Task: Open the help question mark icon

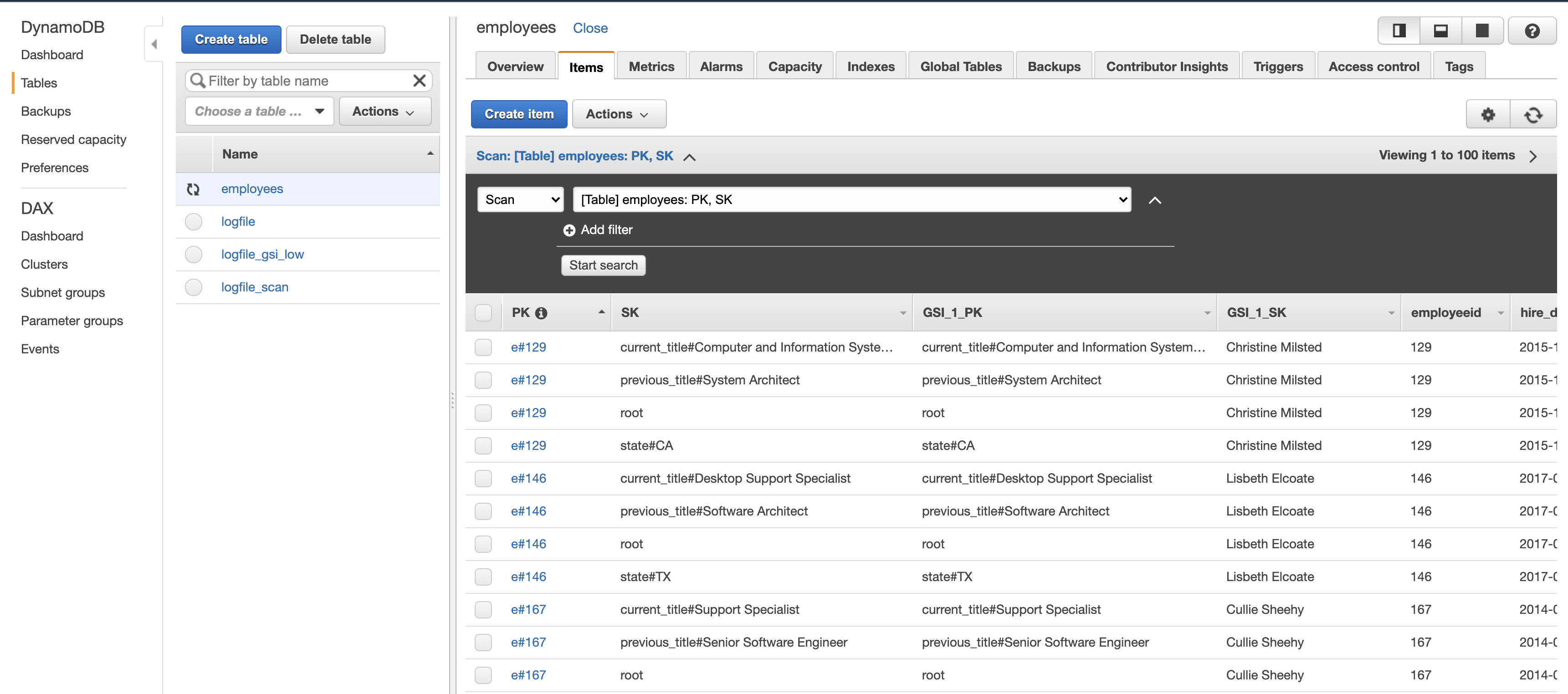Action: (1532, 31)
